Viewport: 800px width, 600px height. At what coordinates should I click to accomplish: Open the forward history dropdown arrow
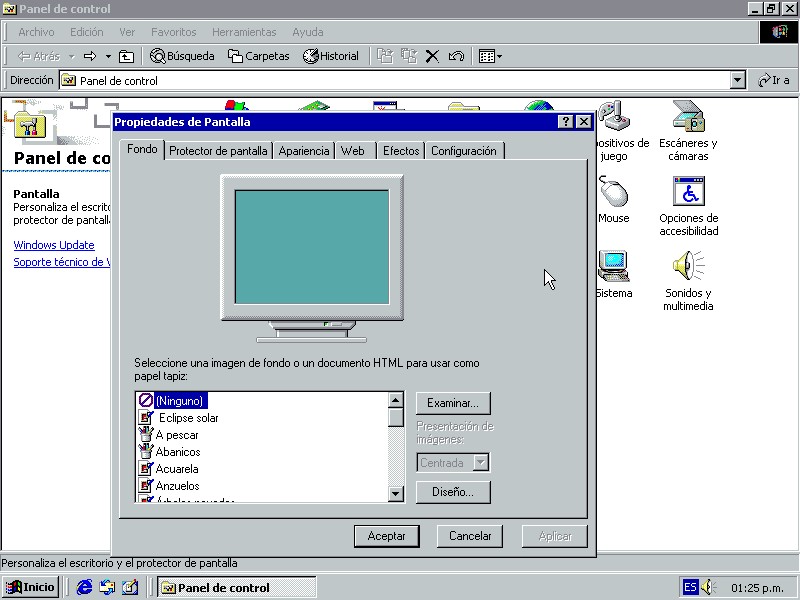click(x=108, y=56)
